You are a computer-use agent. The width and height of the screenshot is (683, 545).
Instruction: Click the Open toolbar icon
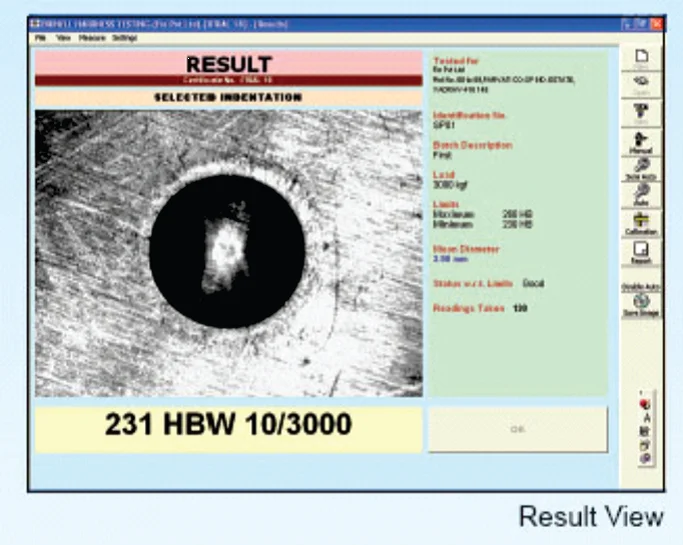point(641,85)
